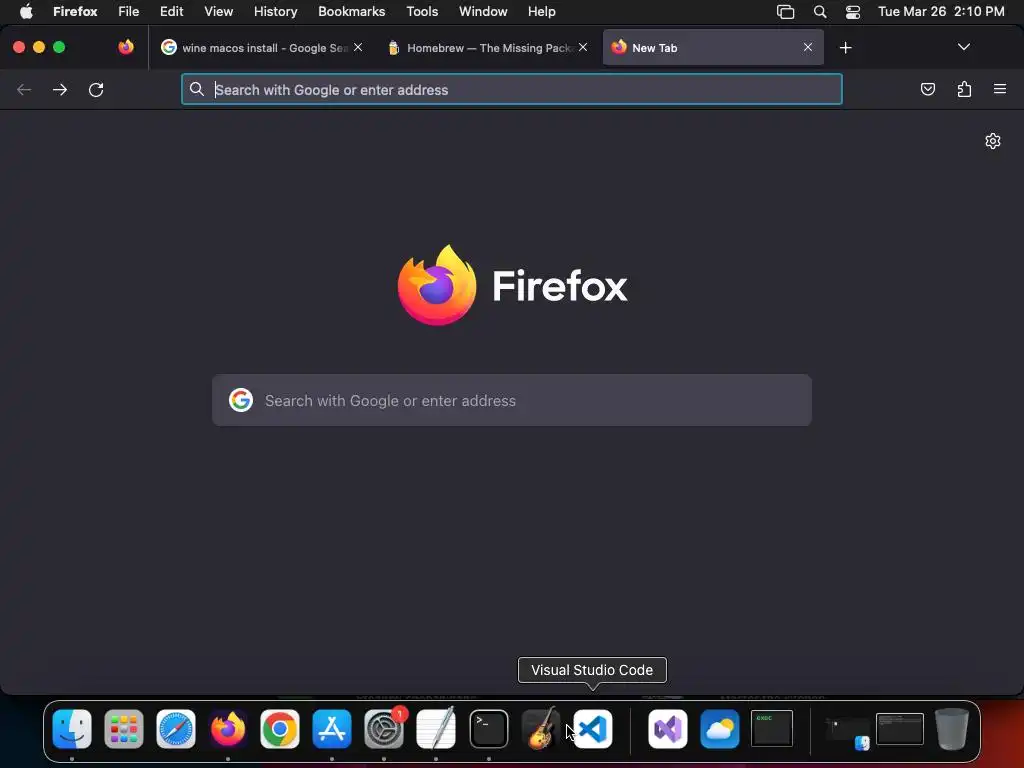Launch GarageBand from the Dock
Viewport: 1024px width, 768px height.
click(541, 729)
